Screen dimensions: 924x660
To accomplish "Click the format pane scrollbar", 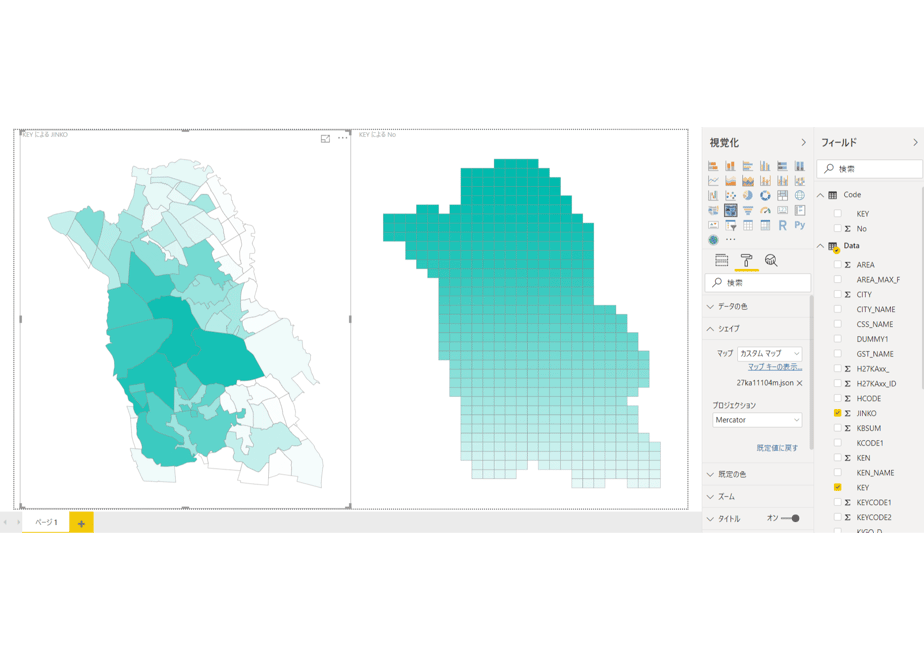I will [x=812, y=371].
